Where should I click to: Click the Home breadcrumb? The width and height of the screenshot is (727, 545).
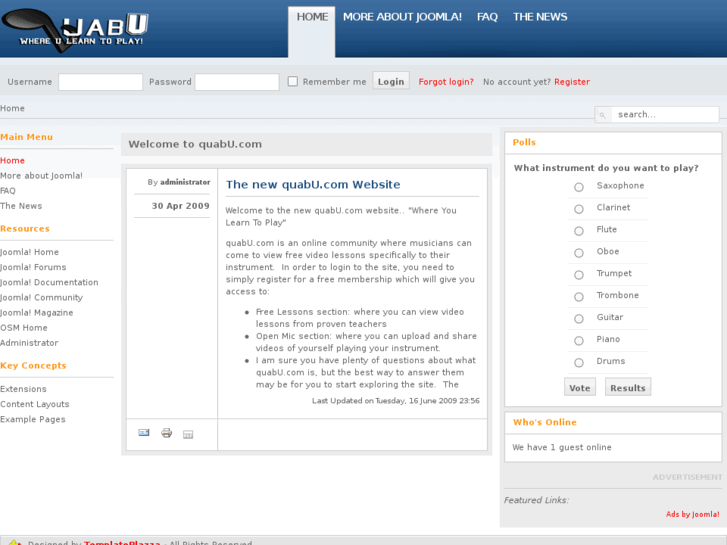13,109
